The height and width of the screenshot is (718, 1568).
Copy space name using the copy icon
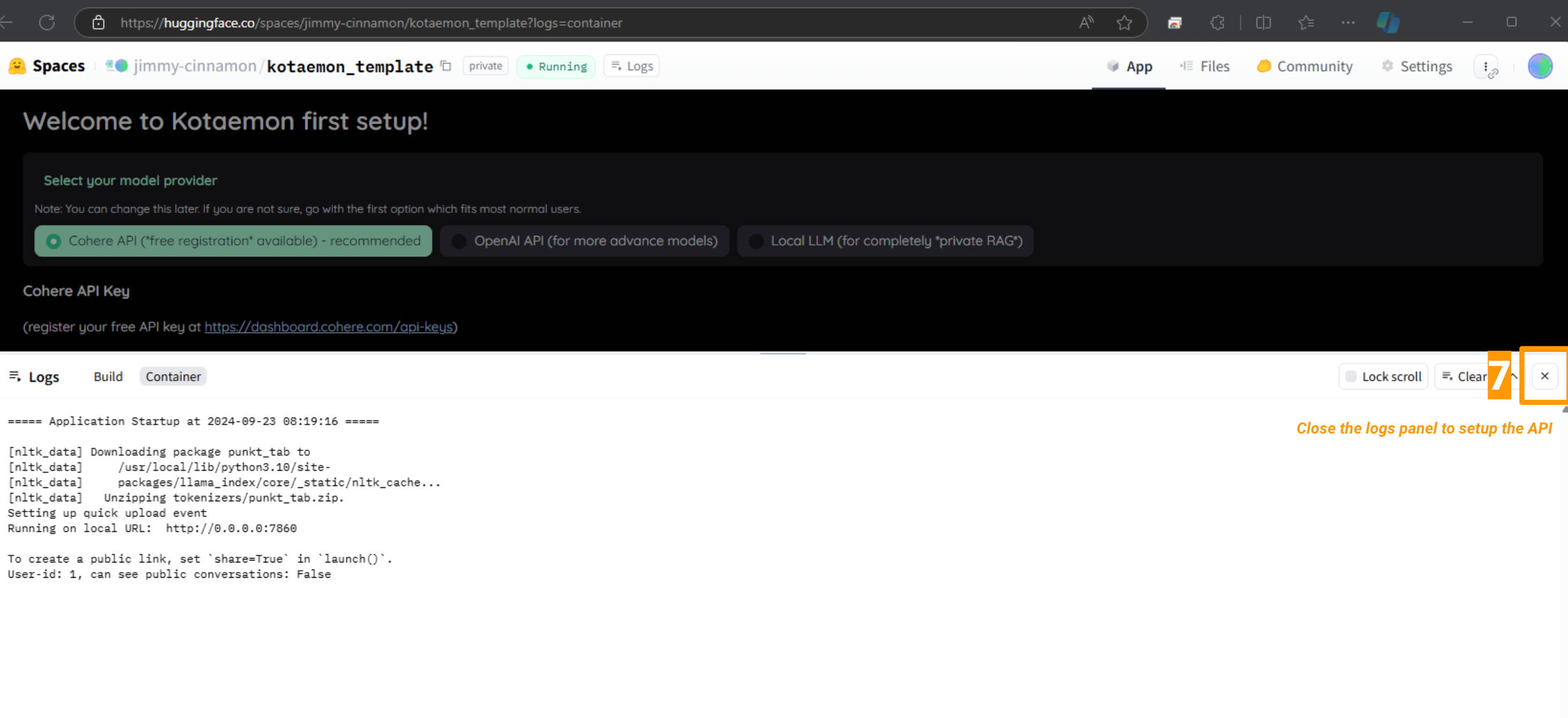(447, 66)
